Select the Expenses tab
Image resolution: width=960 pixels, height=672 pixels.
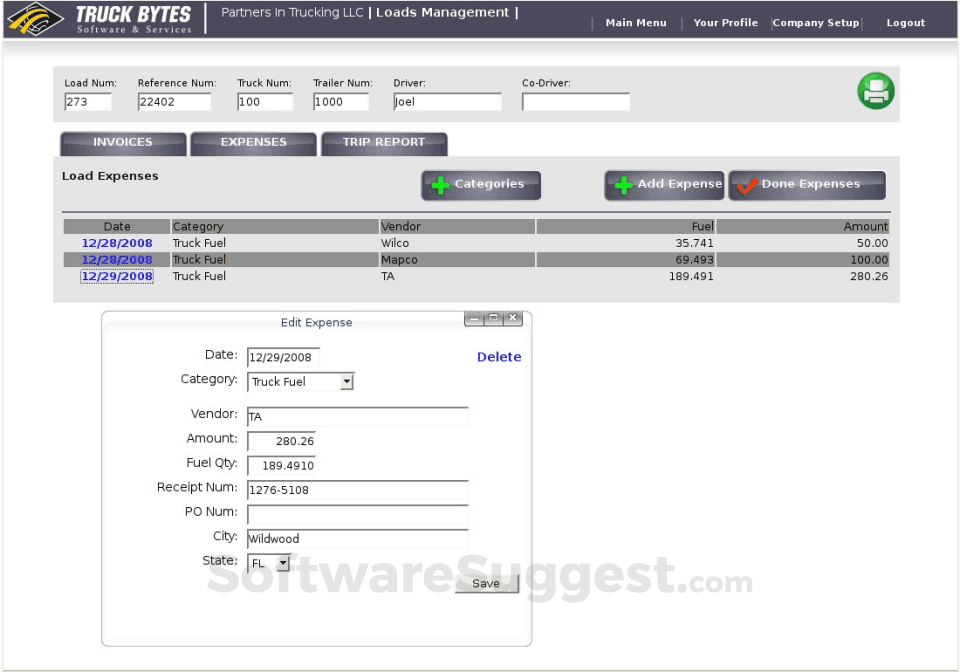point(253,143)
